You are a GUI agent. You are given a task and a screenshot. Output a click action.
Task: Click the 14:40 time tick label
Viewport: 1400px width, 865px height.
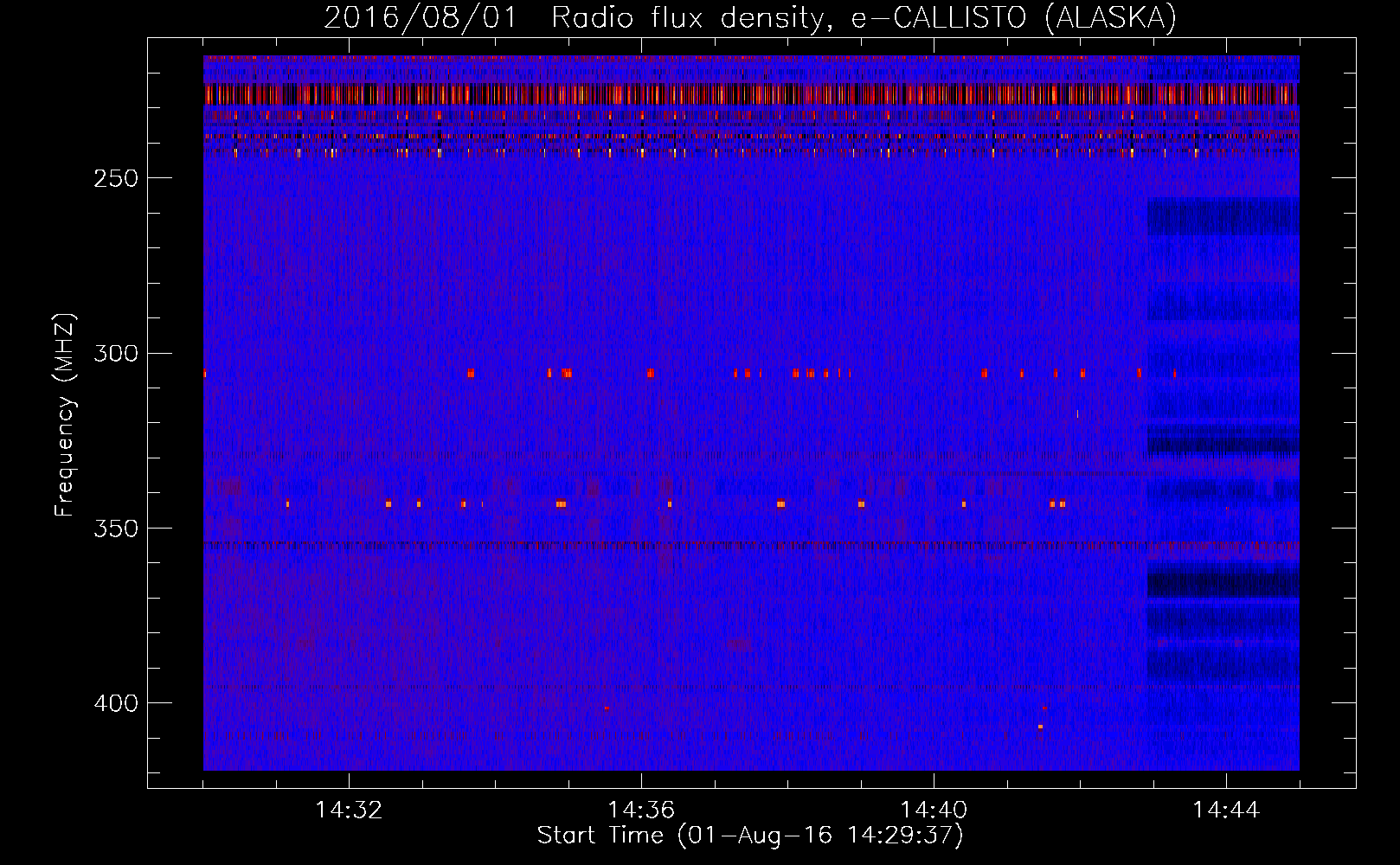click(x=934, y=811)
